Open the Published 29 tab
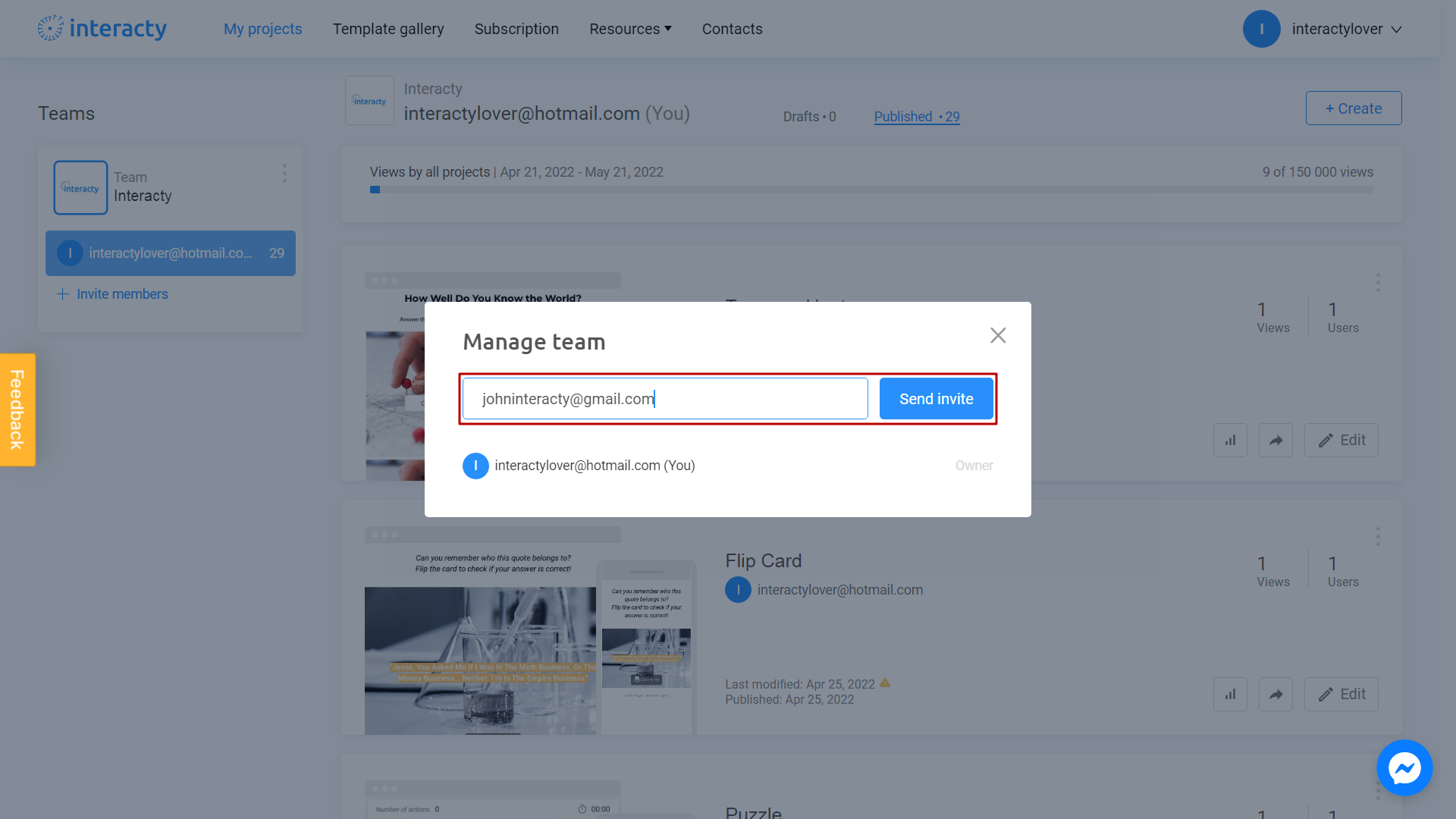This screenshot has height=819, width=1456. pos(917,117)
